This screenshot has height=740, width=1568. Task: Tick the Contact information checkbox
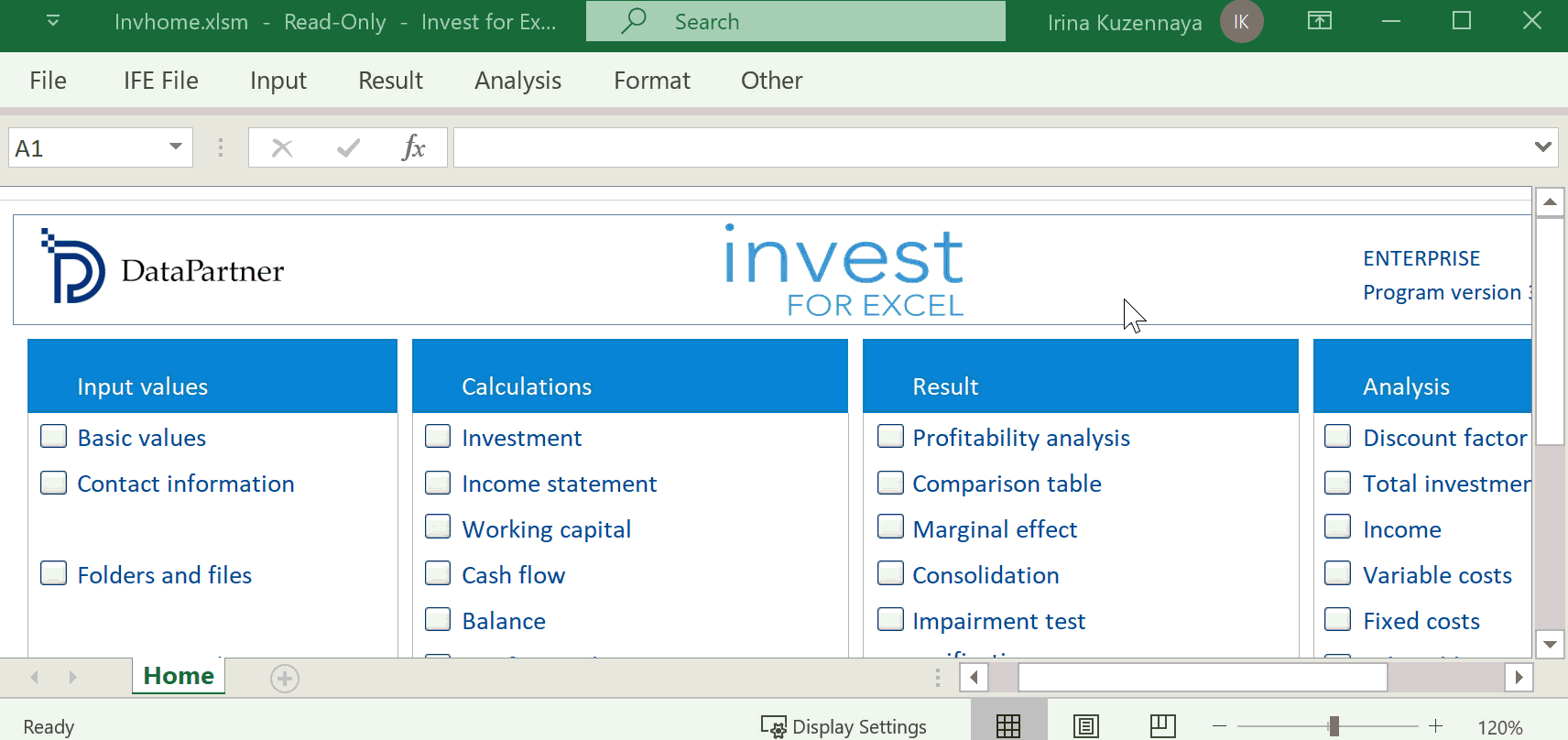click(54, 482)
